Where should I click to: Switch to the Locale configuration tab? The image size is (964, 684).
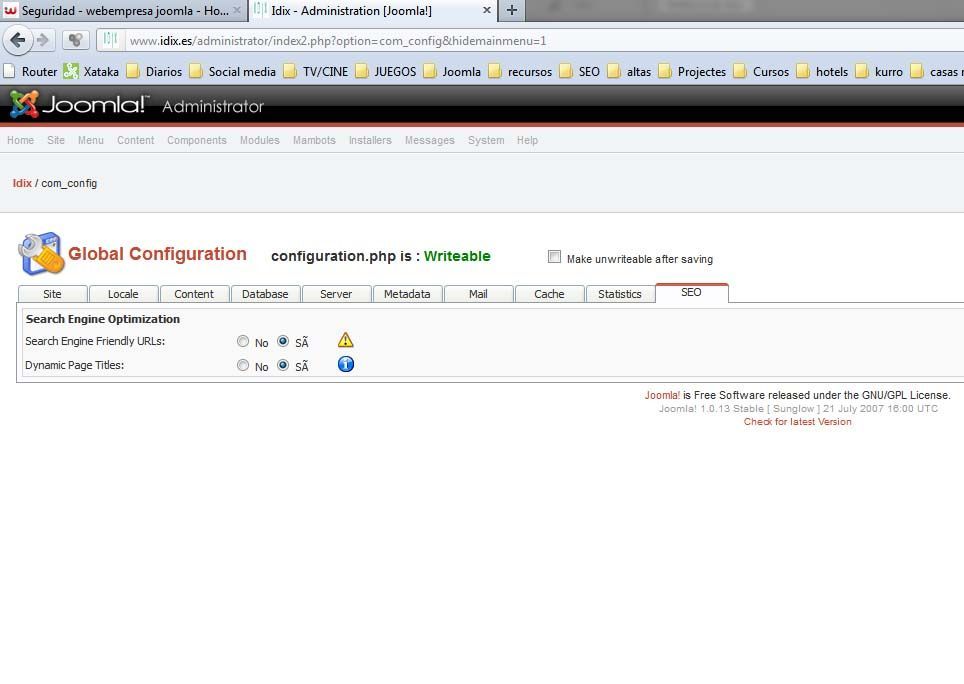123,294
